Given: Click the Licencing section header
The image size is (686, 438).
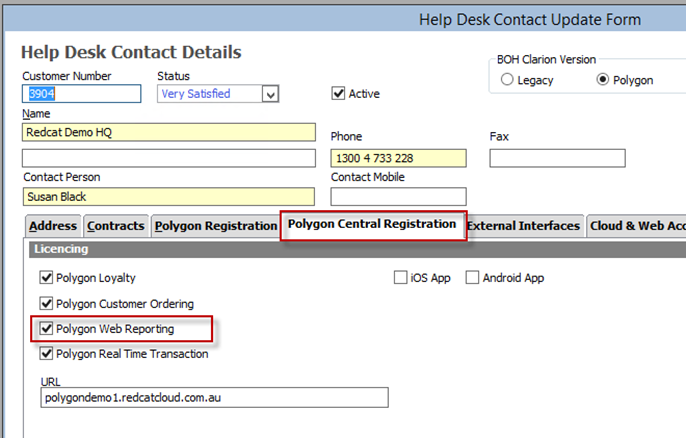Looking at the screenshot, I should [357, 249].
